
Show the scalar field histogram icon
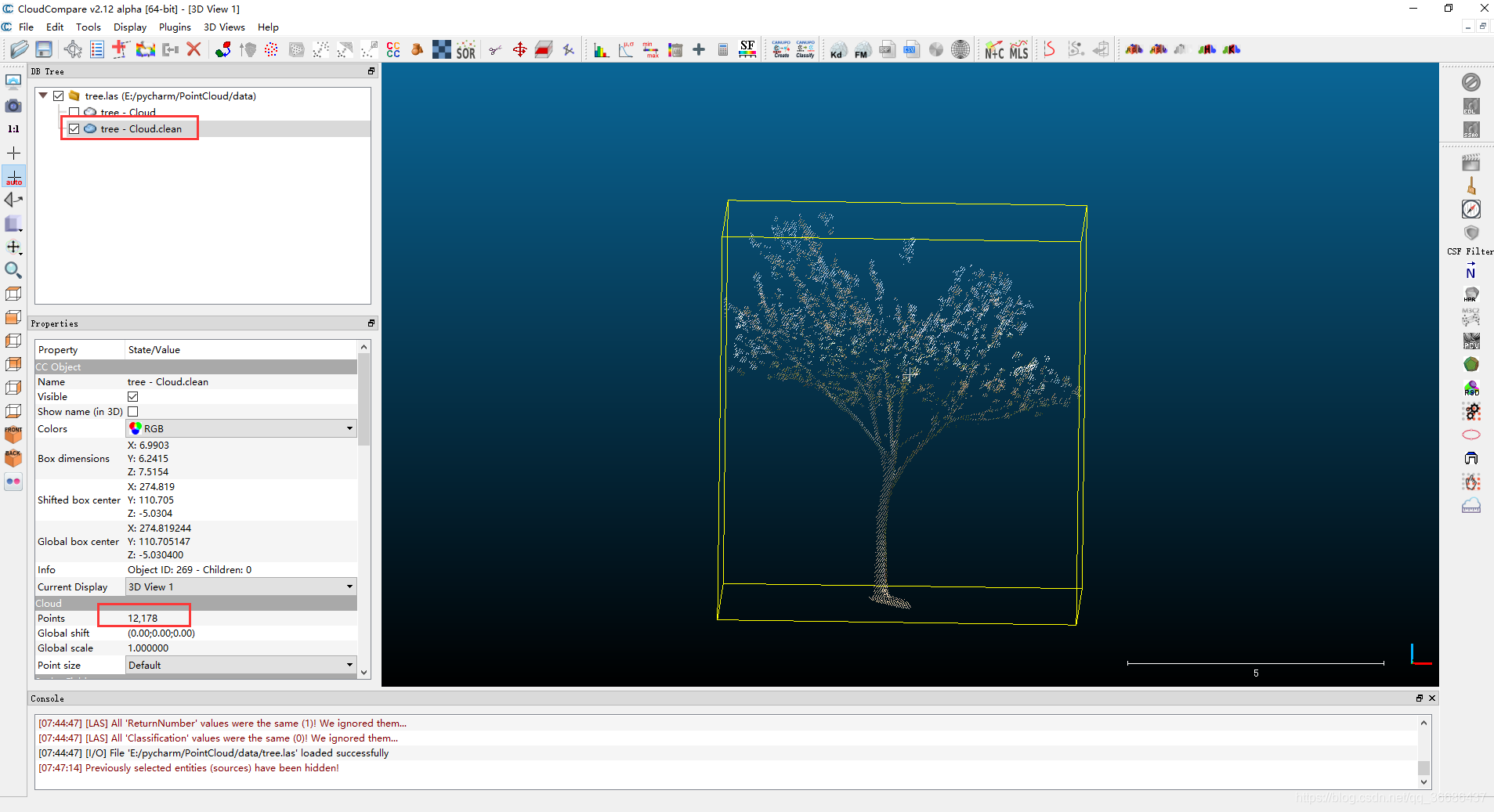point(601,50)
